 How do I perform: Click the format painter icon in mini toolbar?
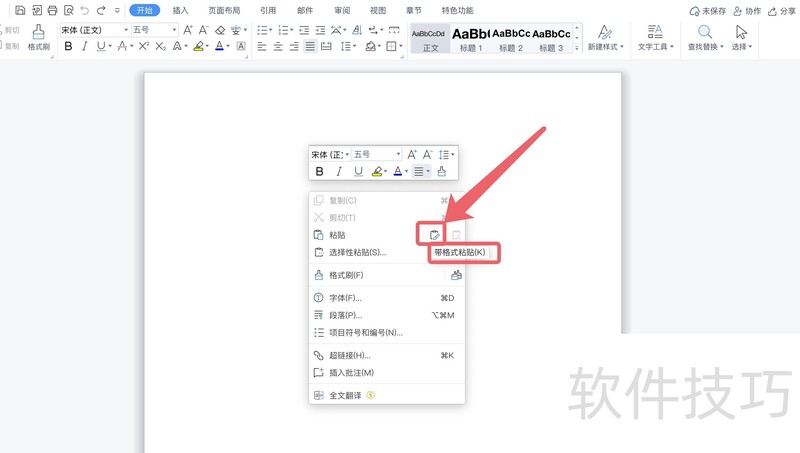442,171
